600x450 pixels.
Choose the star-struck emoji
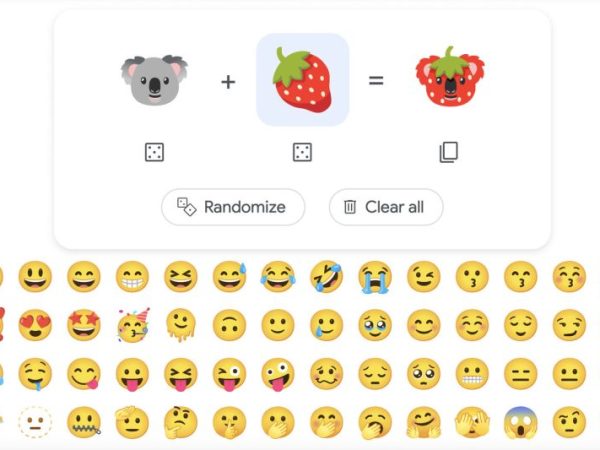pos(83,325)
